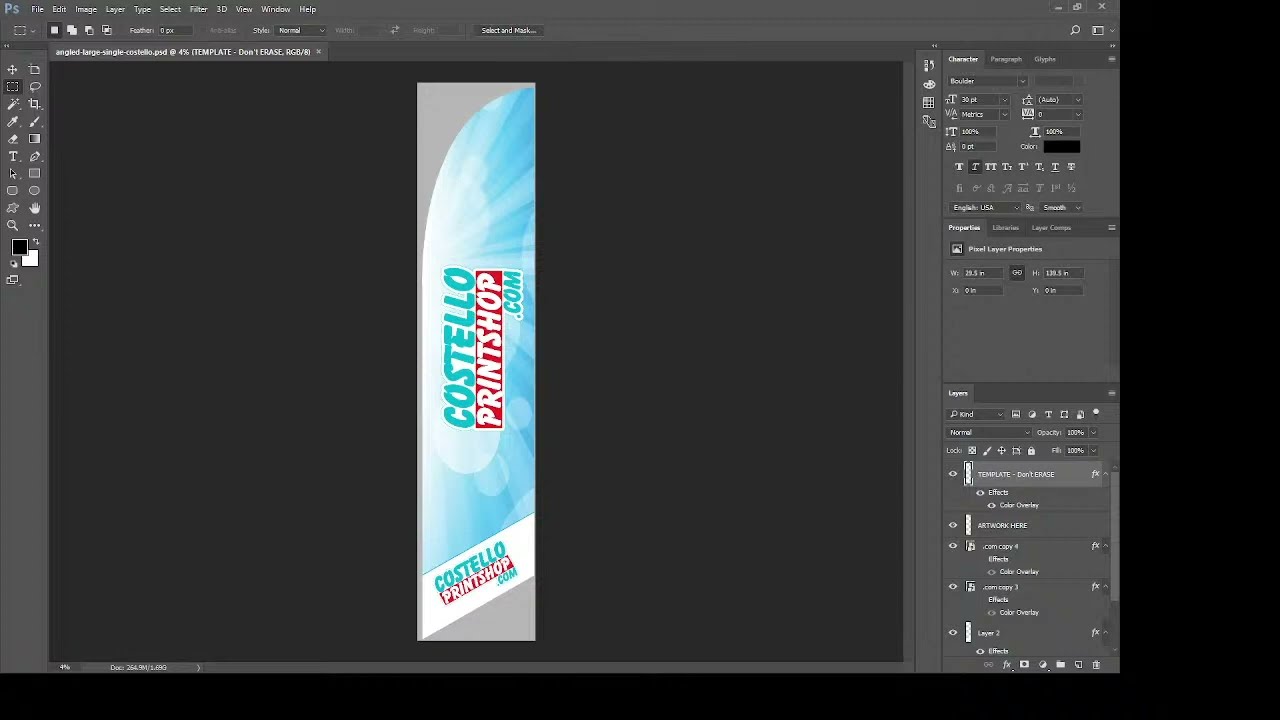Screen dimensions: 1280x720
Task: Click the text Color swatch in Character panel
Action: (1061, 147)
